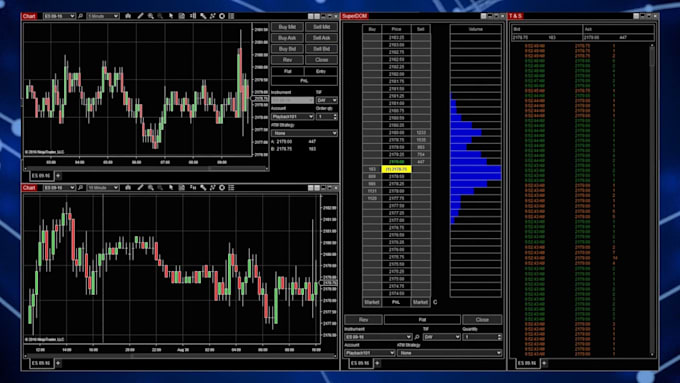The image size is (680, 383).
Task: Select bottom chart ES 09-16 tab
Action: (41, 363)
